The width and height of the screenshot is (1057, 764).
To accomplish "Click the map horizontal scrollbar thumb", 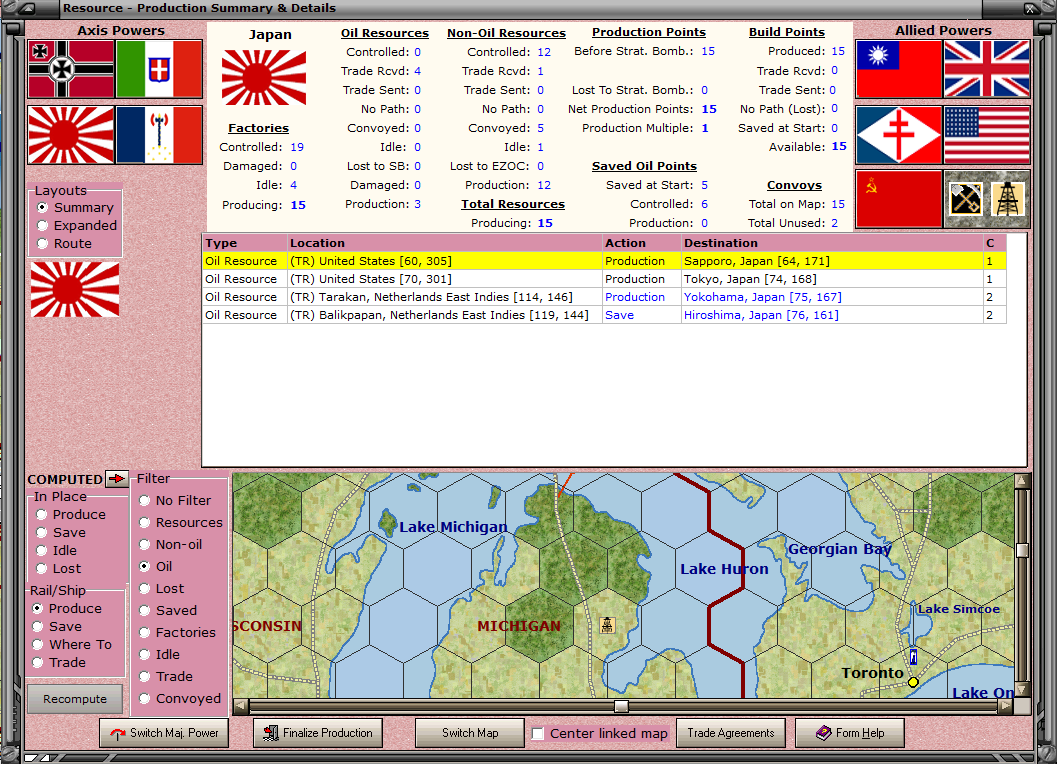I will [621, 706].
